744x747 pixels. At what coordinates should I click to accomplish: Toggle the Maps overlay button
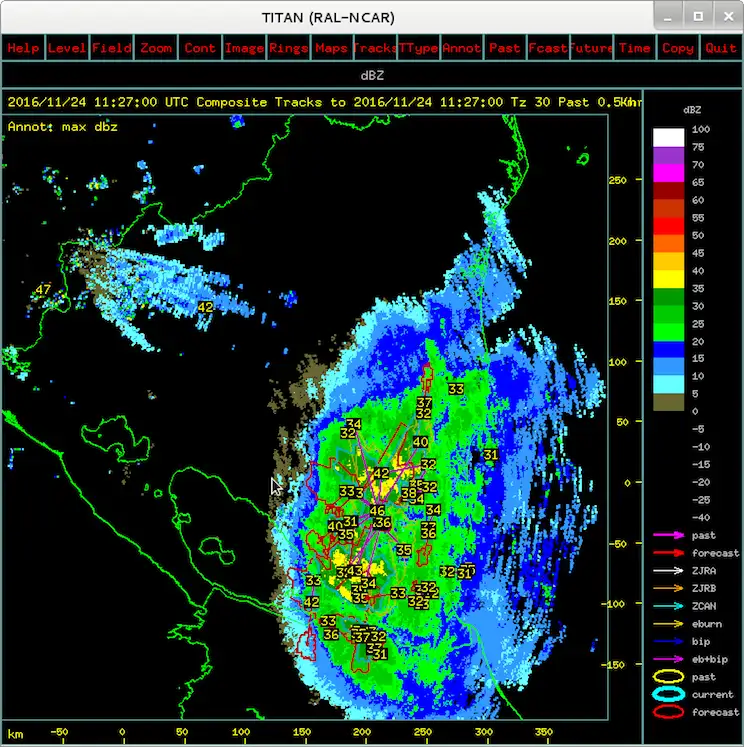(x=331, y=48)
